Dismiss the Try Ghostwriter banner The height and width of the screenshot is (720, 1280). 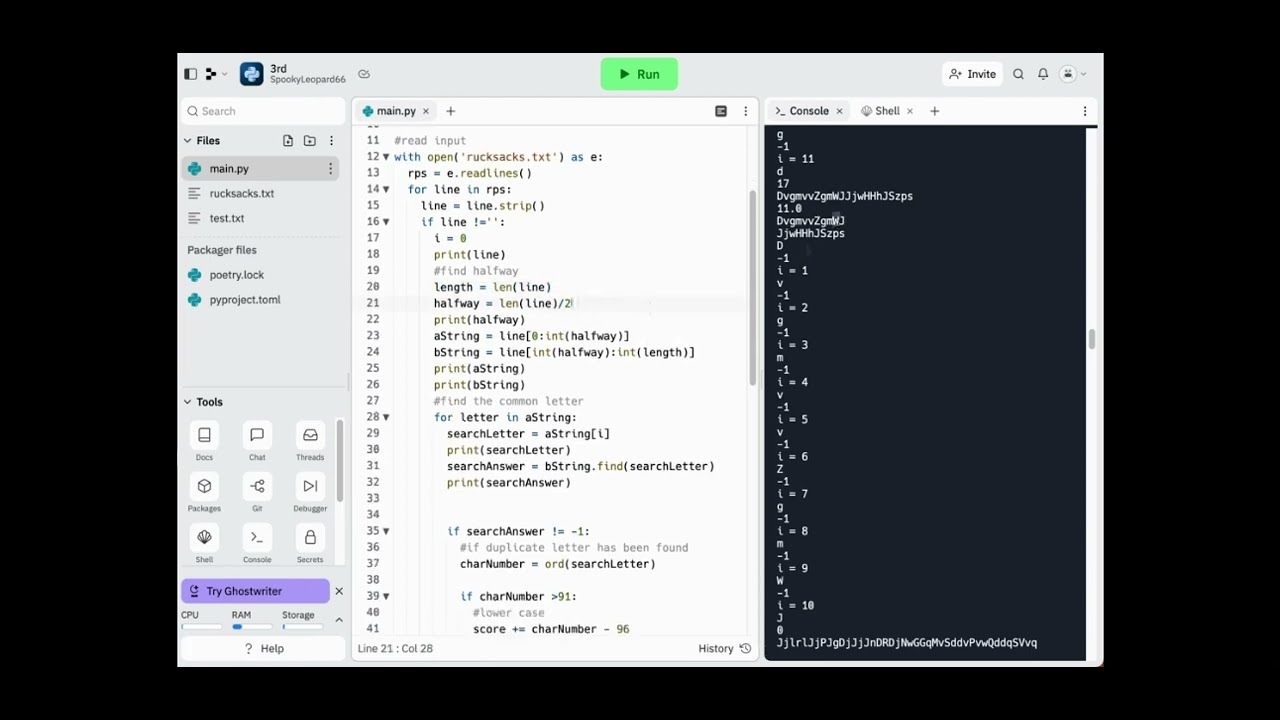click(339, 591)
